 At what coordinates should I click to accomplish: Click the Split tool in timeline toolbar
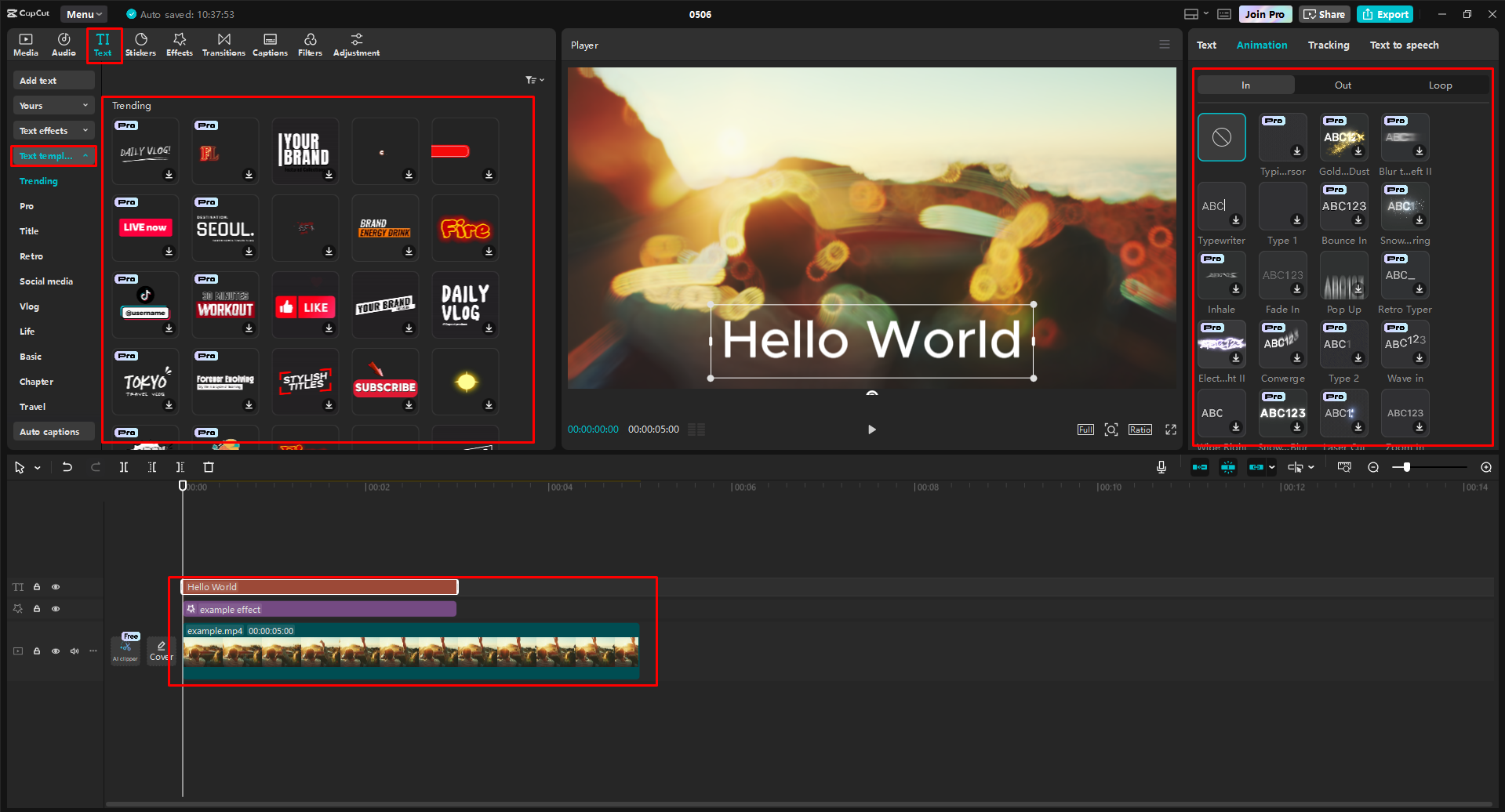[124, 467]
